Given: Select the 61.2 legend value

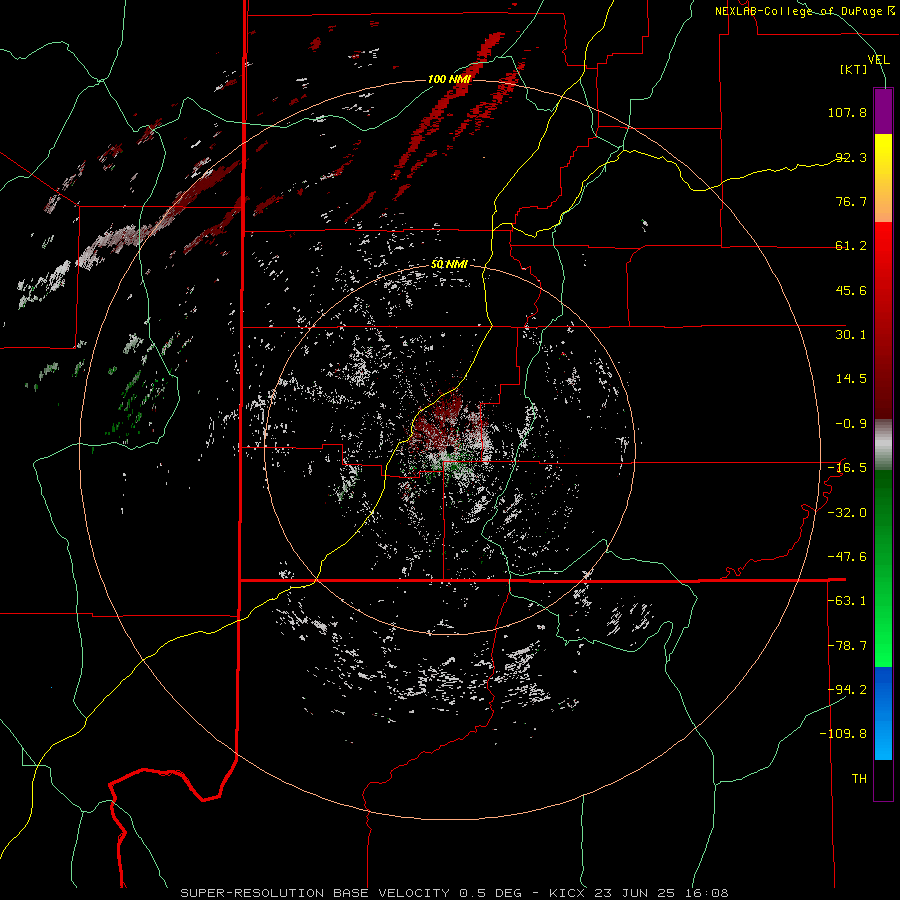Looking at the screenshot, I should [851, 246].
